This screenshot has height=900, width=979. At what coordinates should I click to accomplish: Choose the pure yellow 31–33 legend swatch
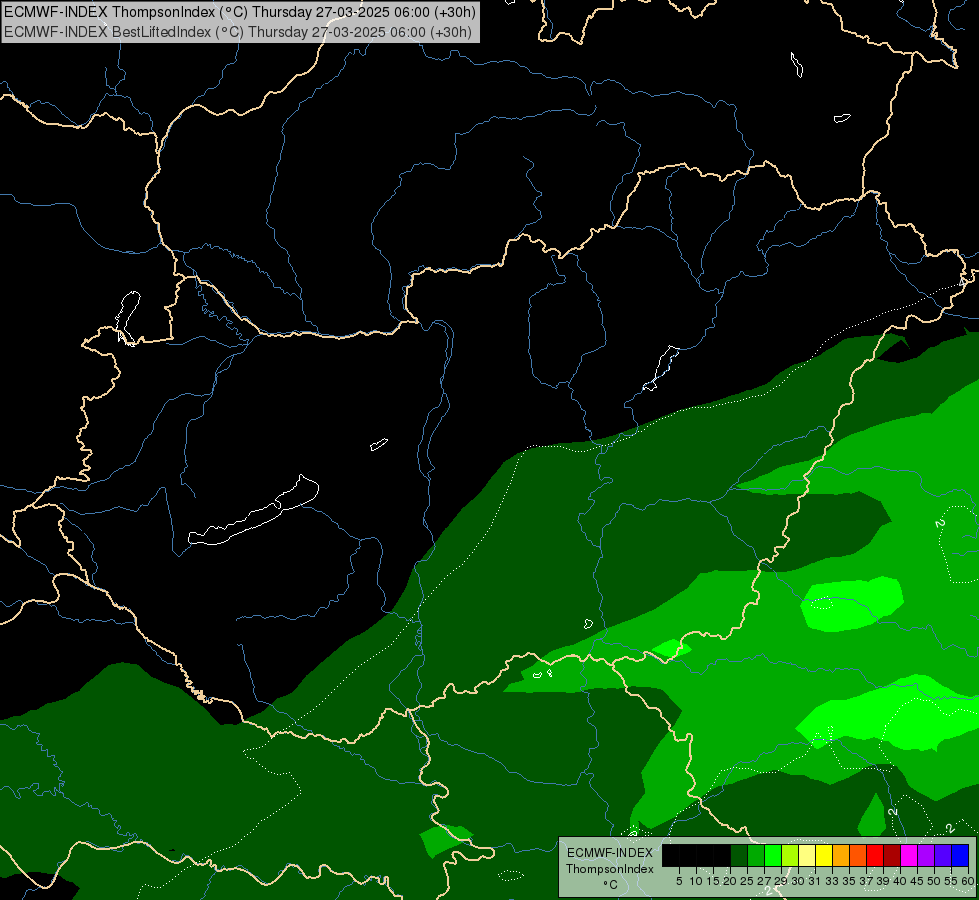pyautogui.click(x=824, y=855)
